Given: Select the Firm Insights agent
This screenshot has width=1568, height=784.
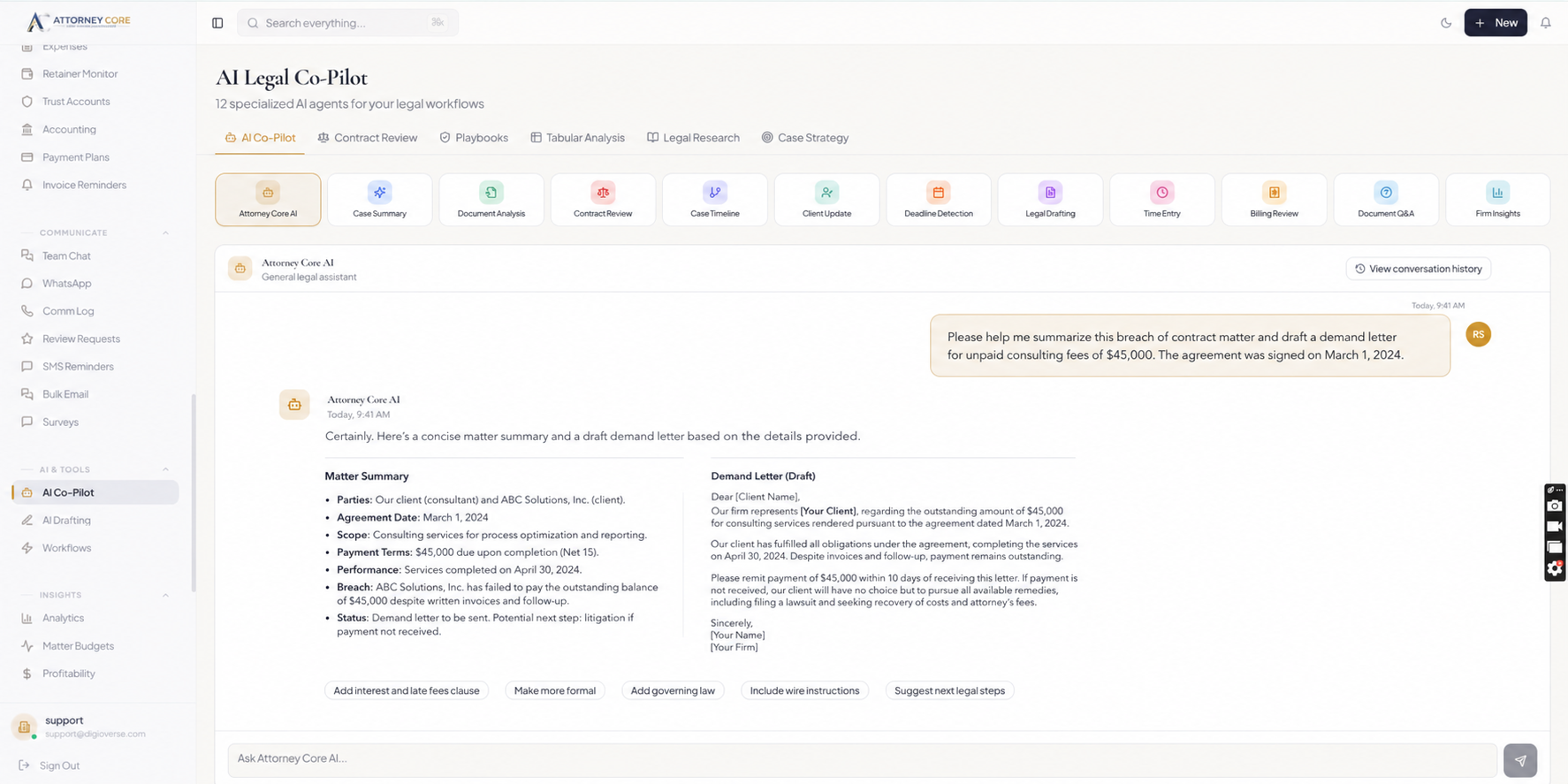Looking at the screenshot, I should point(1497,200).
